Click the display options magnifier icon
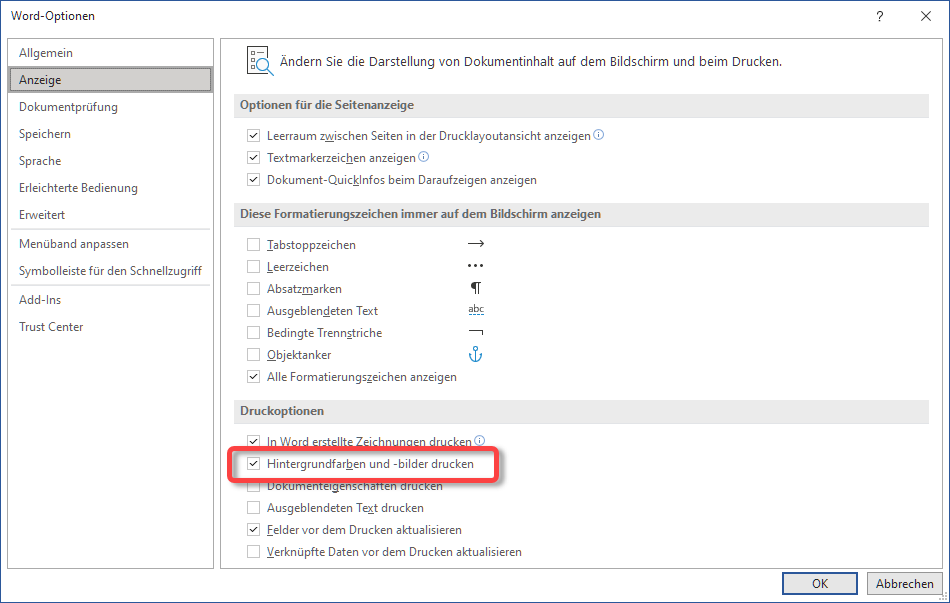The height and width of the screenshot is (603, 950). [260, 61]
